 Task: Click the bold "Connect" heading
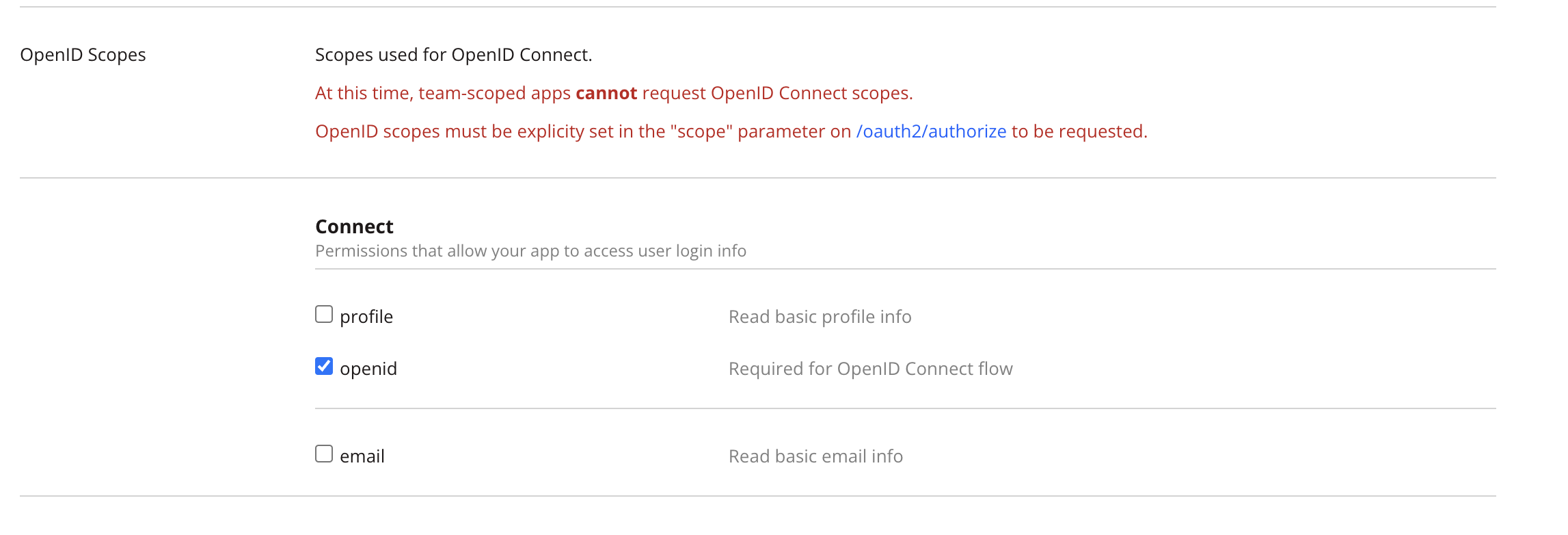click(x=354, y=226)
